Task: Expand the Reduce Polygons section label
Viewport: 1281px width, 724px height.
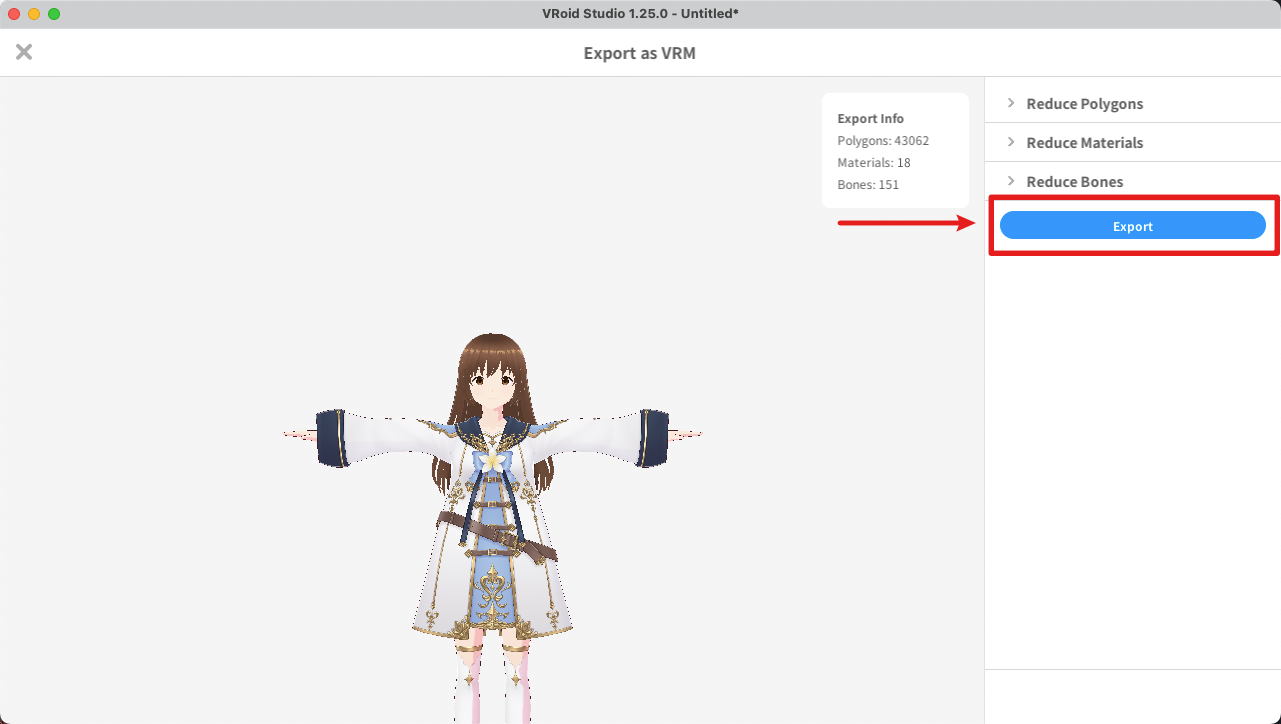Action: (x=1084, y=104)
